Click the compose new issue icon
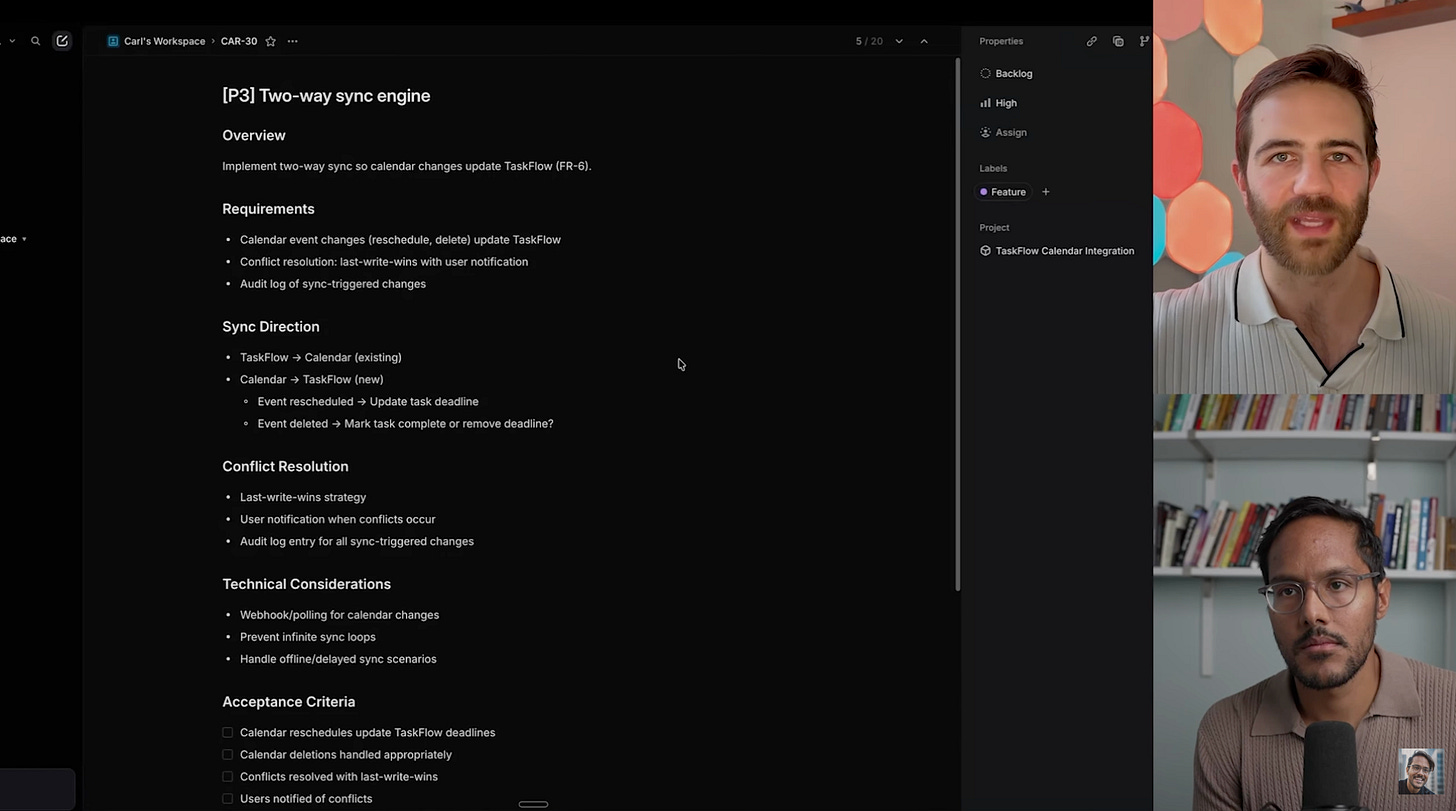This screenshot has width=1456, height=811. (x=62, y=41)
